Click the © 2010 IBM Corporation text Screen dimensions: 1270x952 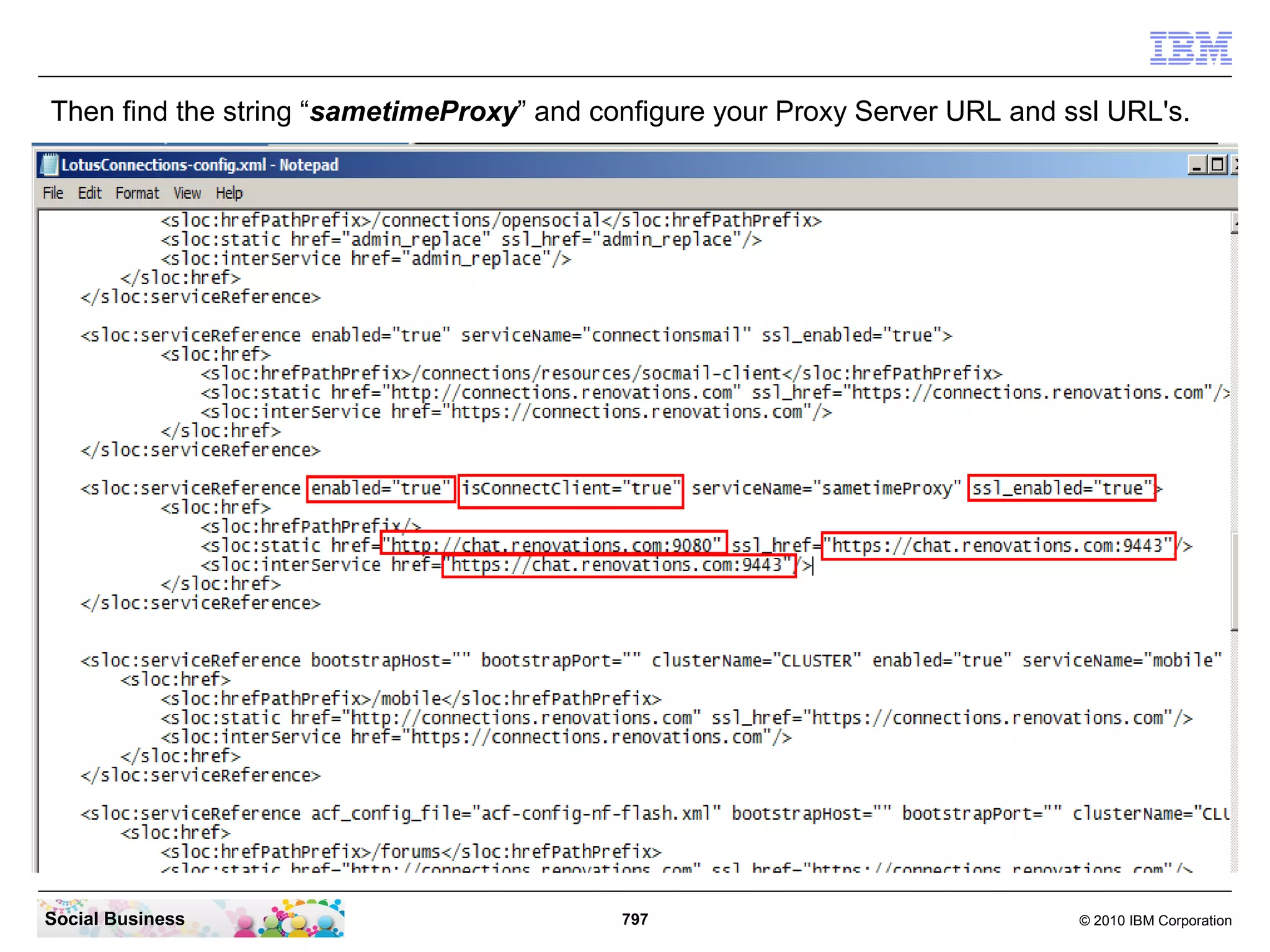tap(1155, 920)
